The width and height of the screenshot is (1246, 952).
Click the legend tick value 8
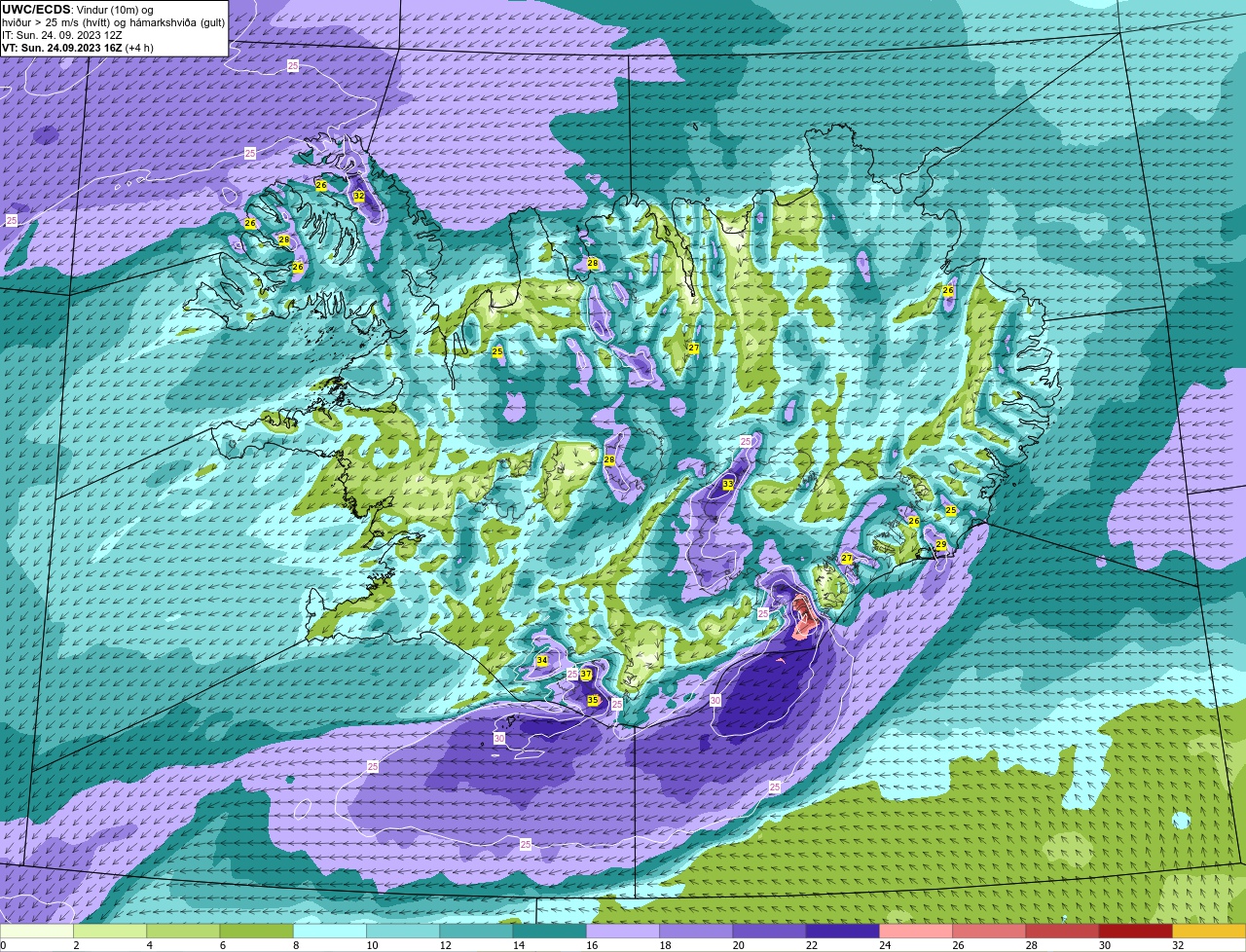coord(294,945)
